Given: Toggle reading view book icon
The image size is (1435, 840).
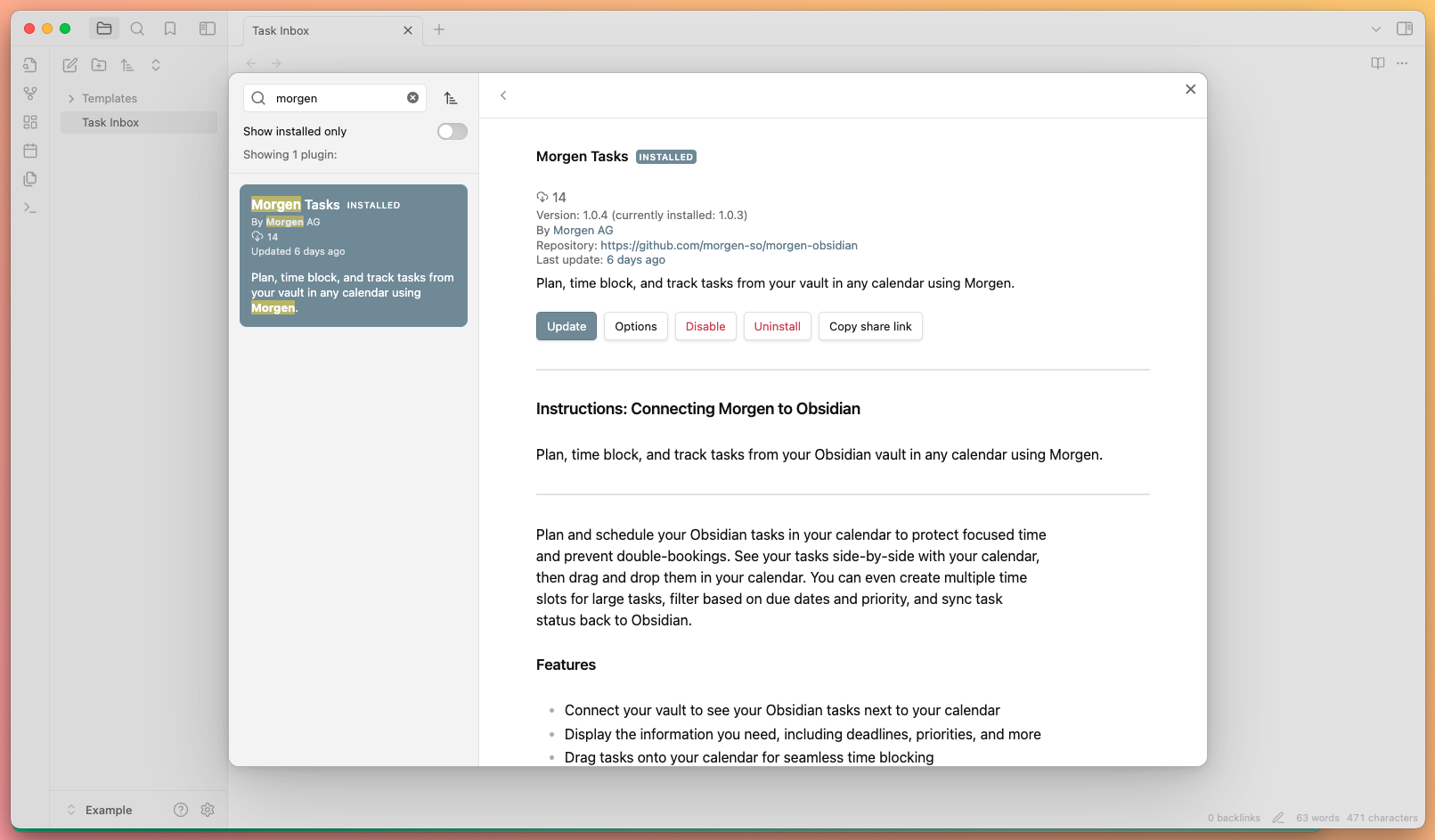Looking at the screenshot, I should pyautogui.click(x=1378, y=63).
